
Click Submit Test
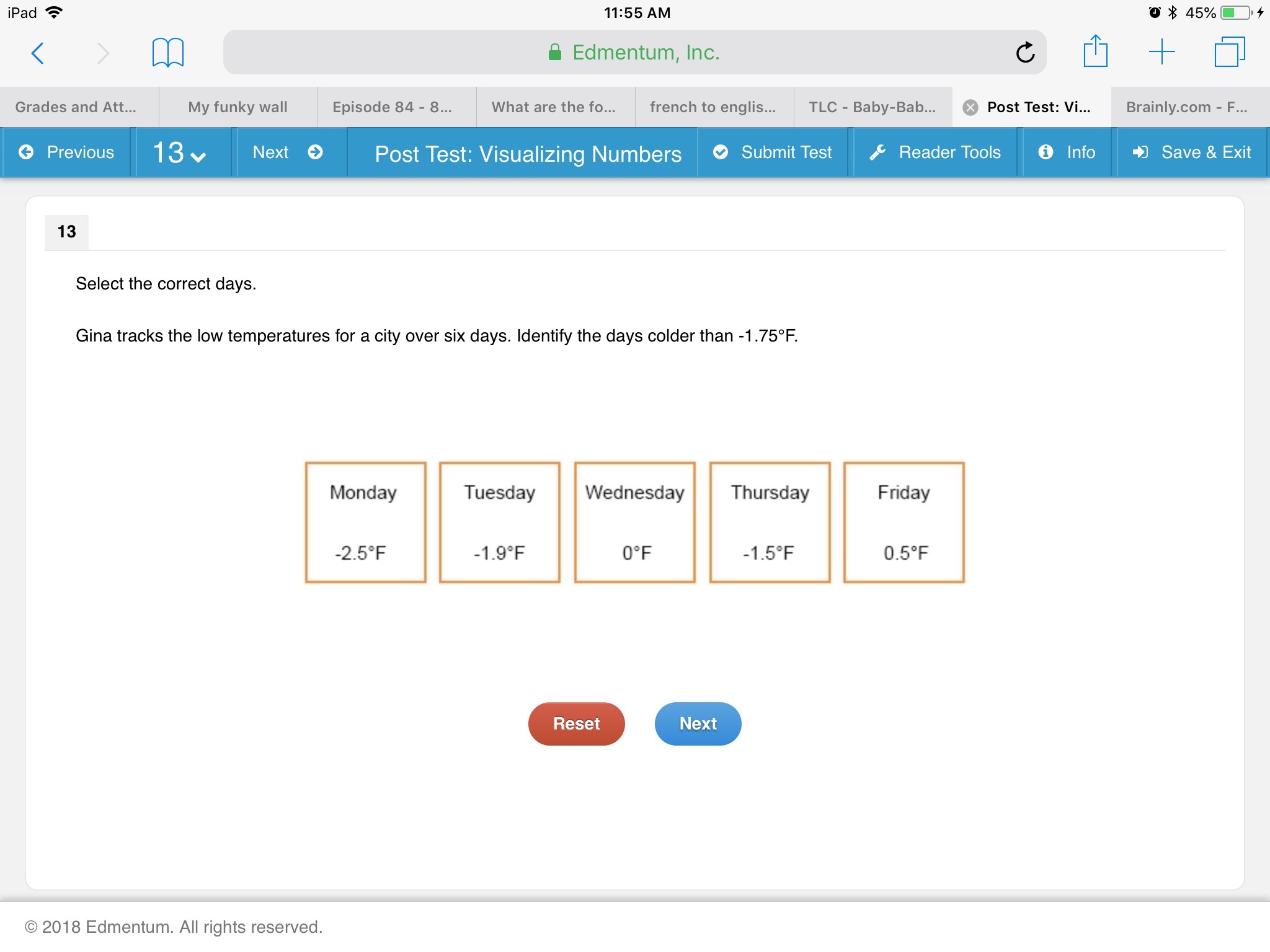773,152
